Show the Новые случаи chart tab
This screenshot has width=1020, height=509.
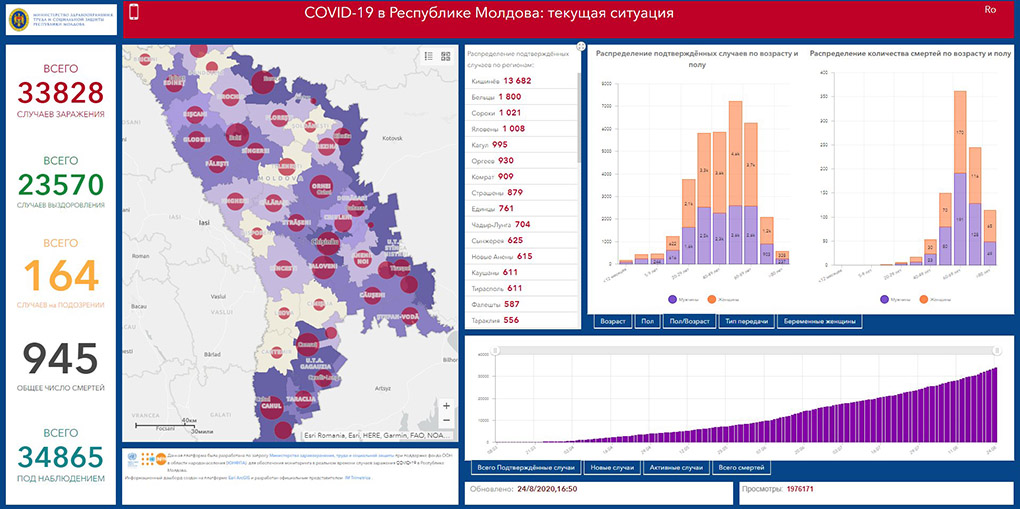[613, 468]
